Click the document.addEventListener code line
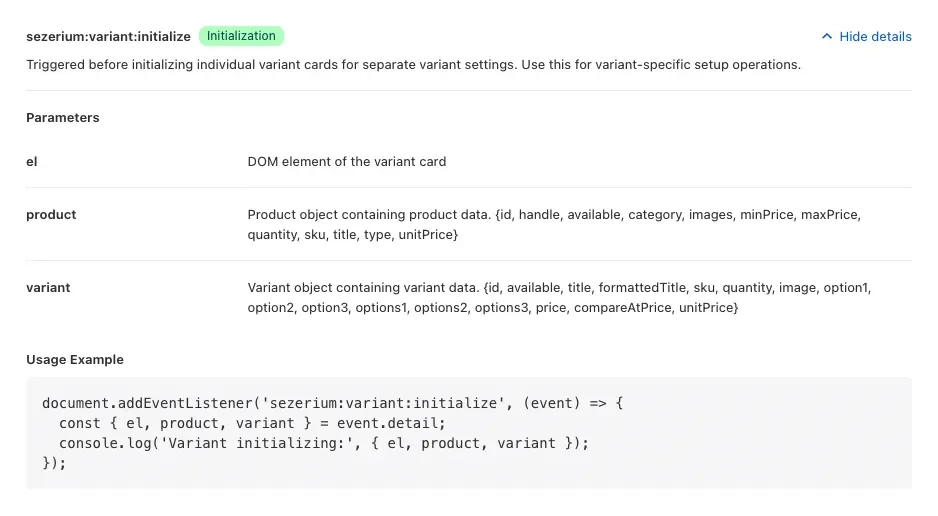The width and height of the screenshot is (938, 516). coord(333,403)
